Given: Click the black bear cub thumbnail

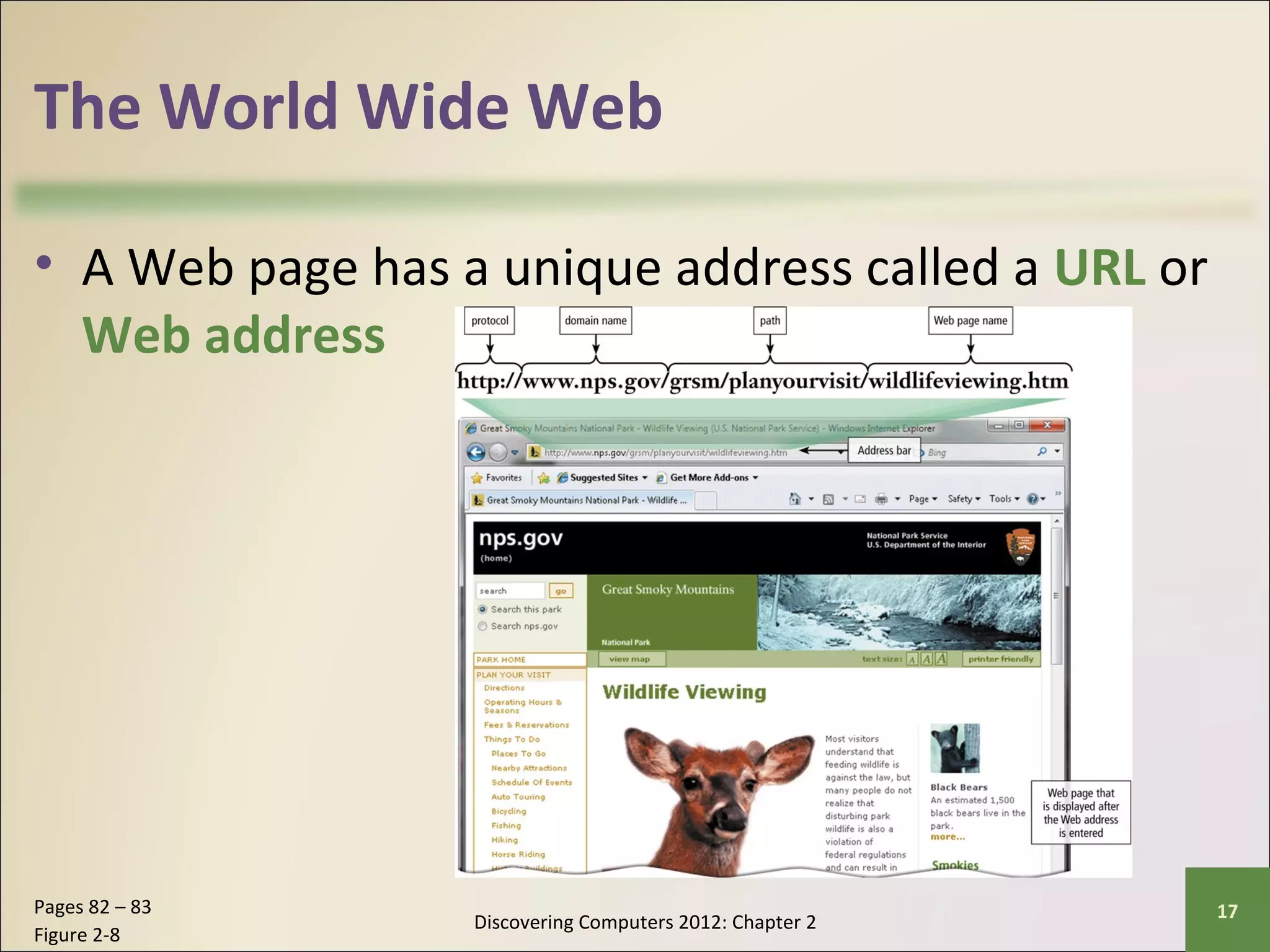Looking at the screenshot, I should tap(955, 748).
